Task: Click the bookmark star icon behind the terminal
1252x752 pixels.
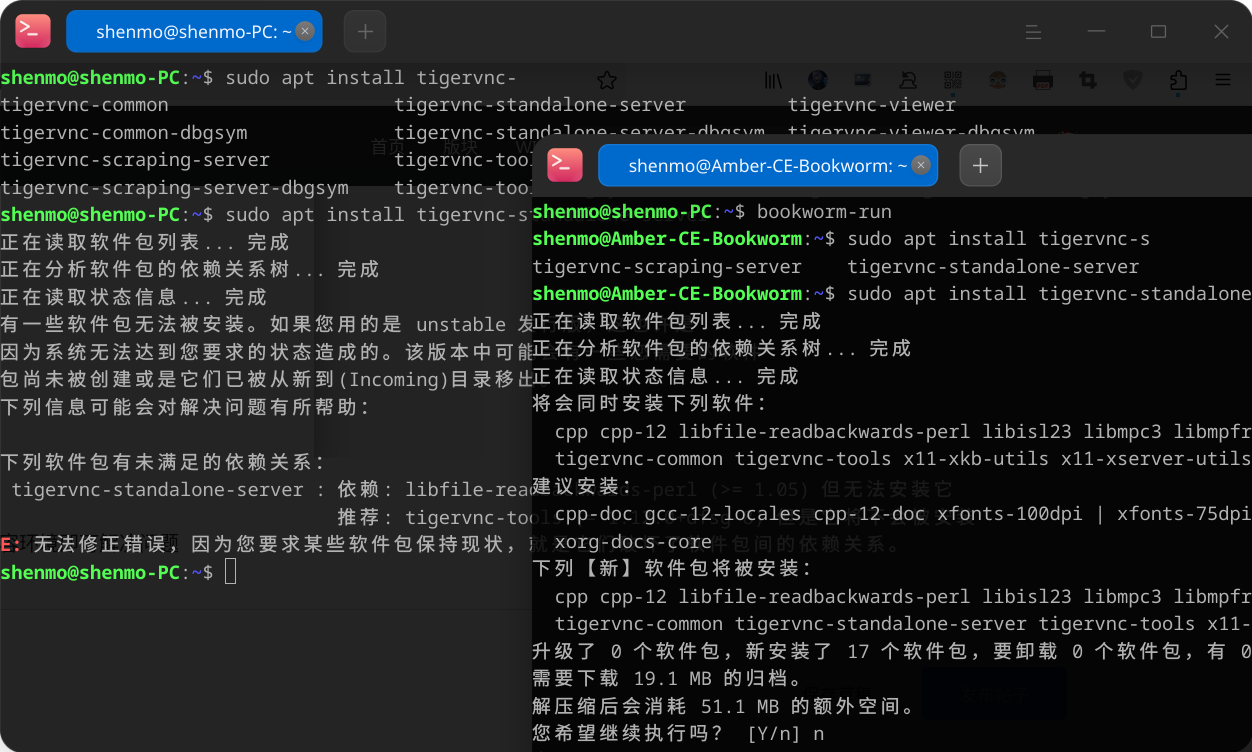Action: [606, 81]
